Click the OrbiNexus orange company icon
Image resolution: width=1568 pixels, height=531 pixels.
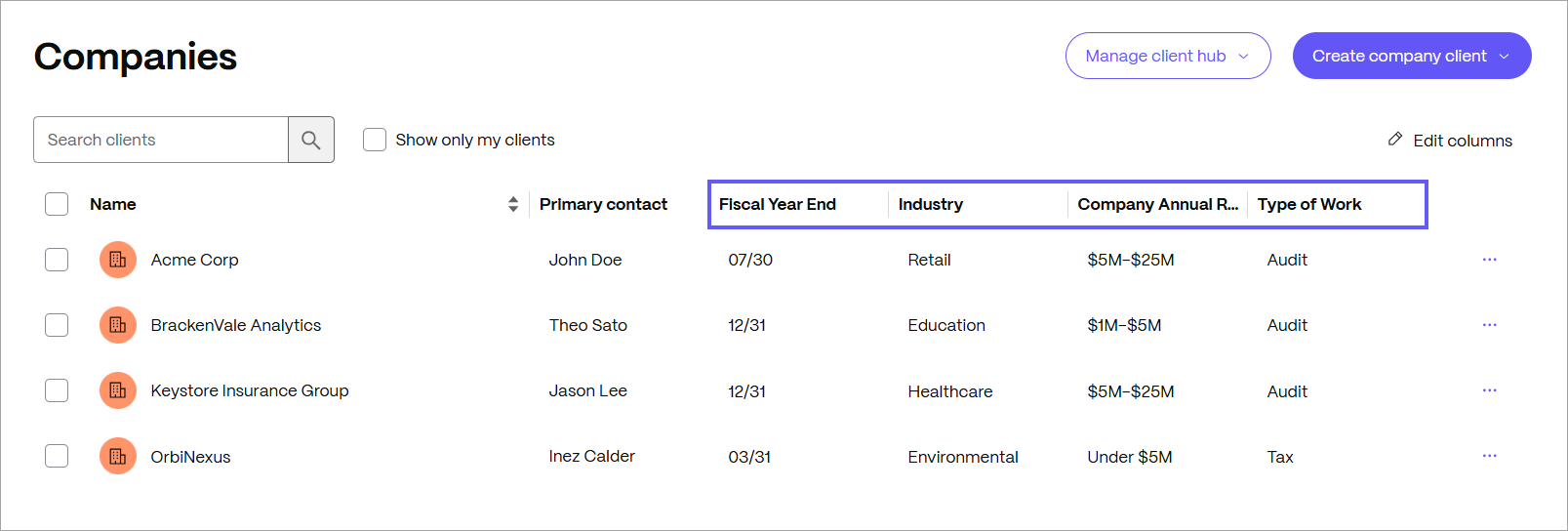pyautogui.click(x=118, y=456)
